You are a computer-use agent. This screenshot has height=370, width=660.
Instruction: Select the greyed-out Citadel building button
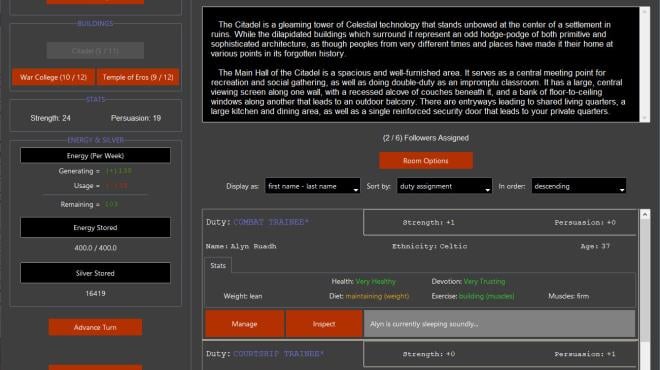tap(95, 51)
